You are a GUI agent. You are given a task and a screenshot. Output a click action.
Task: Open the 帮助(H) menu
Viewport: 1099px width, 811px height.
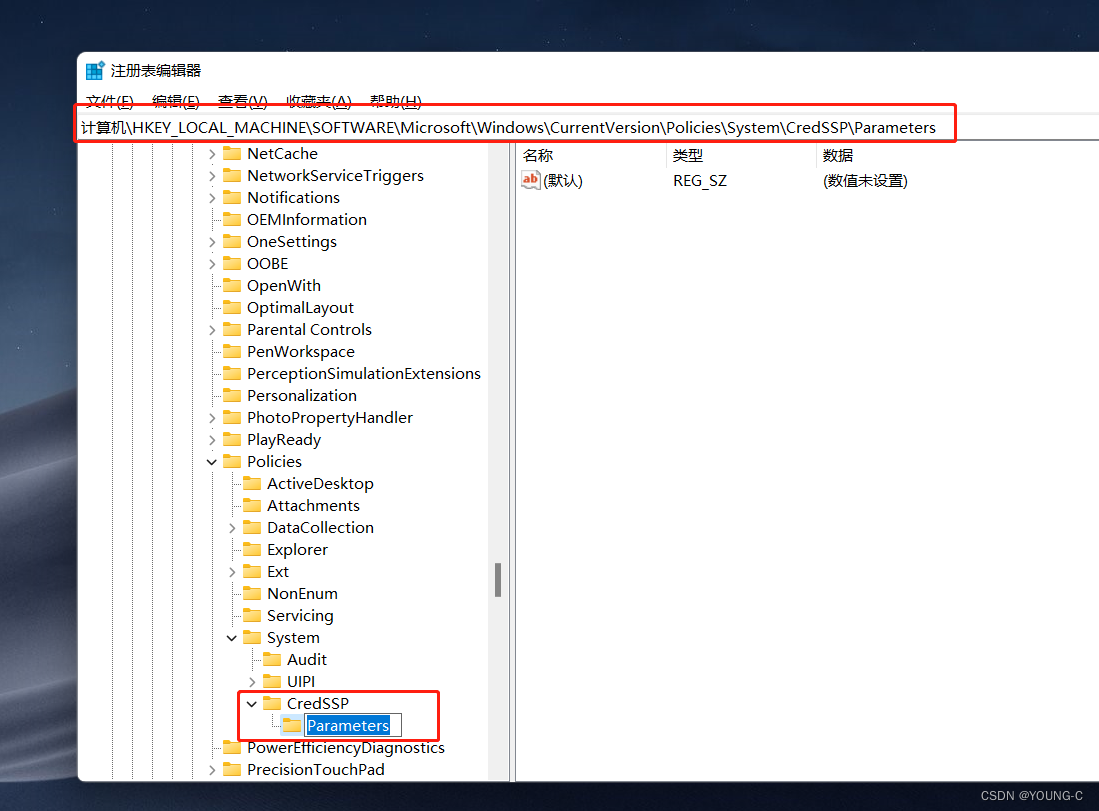(396, 102)
